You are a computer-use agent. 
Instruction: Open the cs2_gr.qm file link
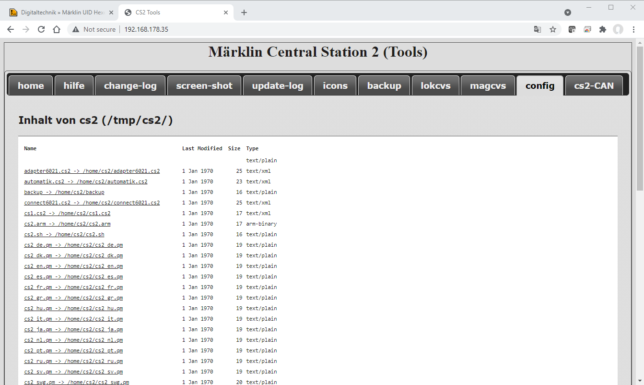coord(73,298)
